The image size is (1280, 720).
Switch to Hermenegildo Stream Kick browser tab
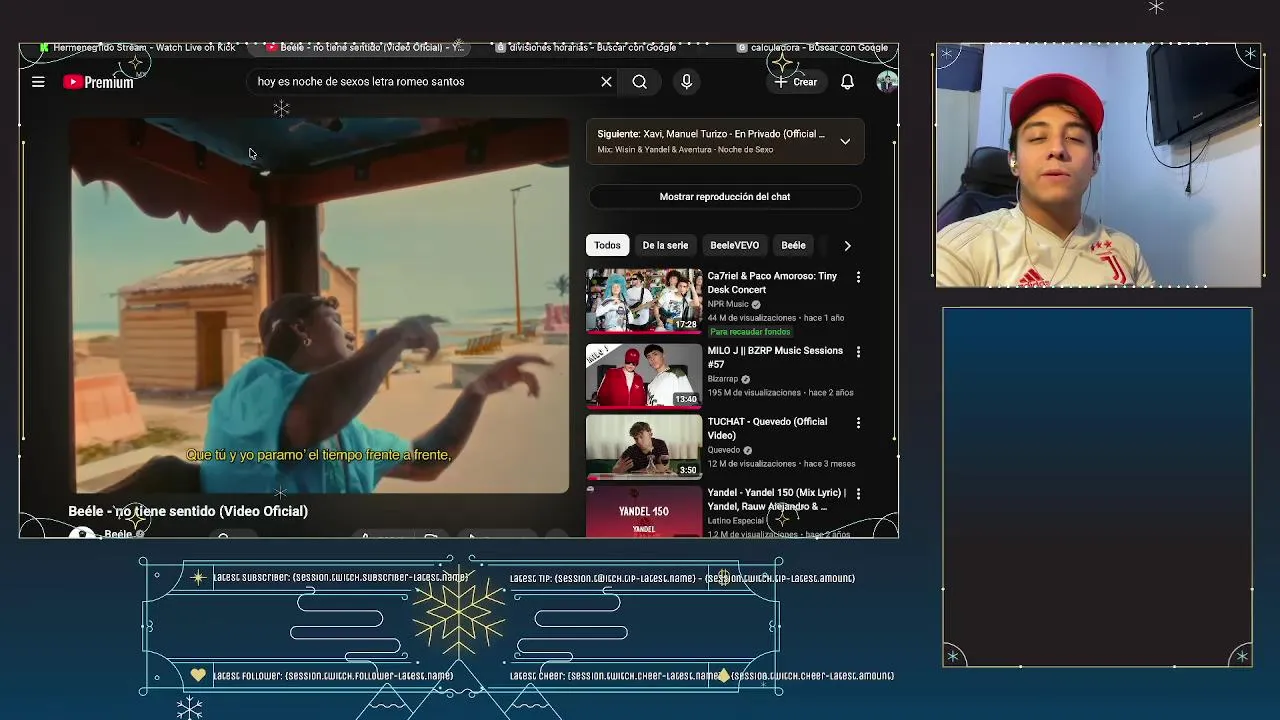pos(138,47)
